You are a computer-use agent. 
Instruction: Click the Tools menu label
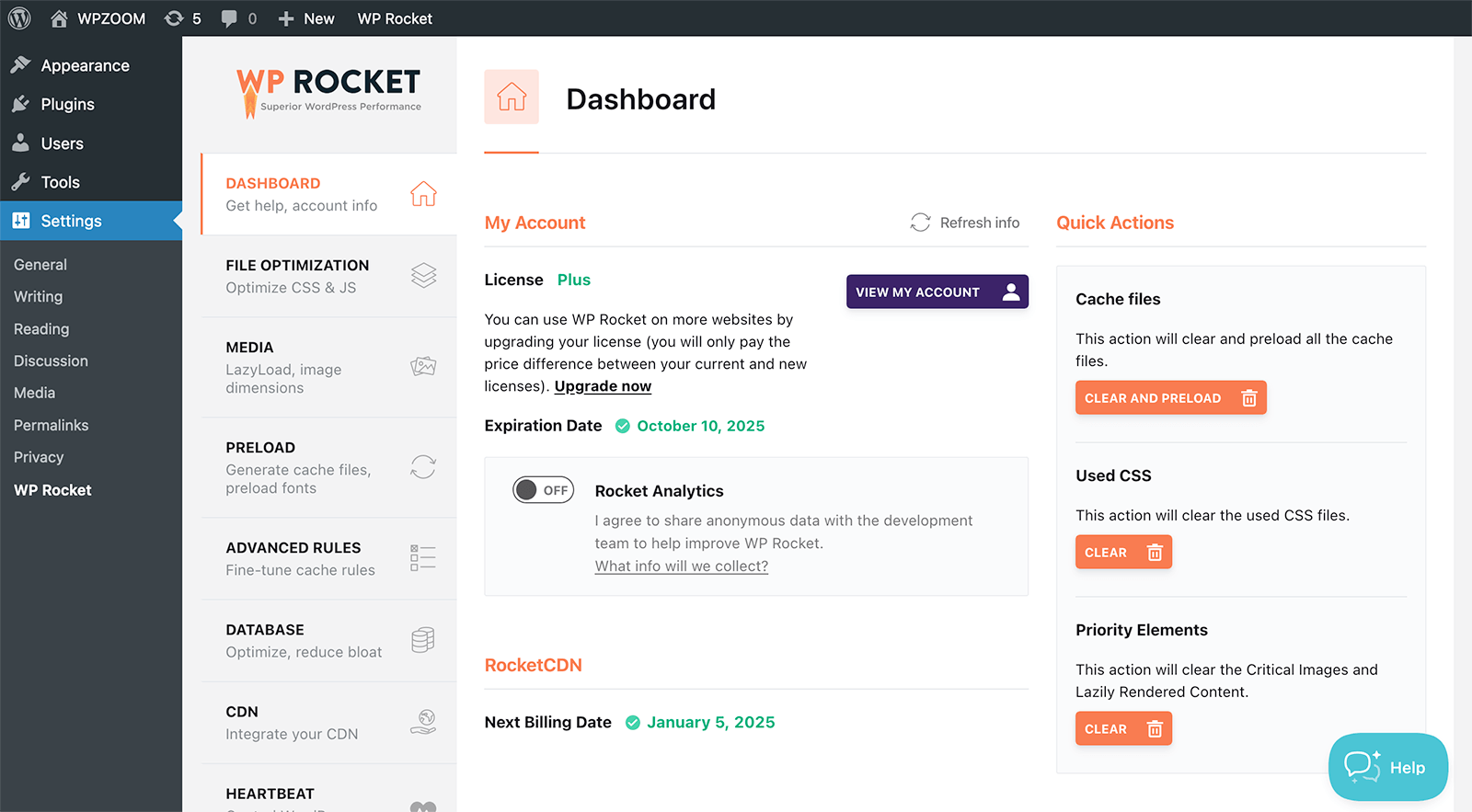point(61,182)
